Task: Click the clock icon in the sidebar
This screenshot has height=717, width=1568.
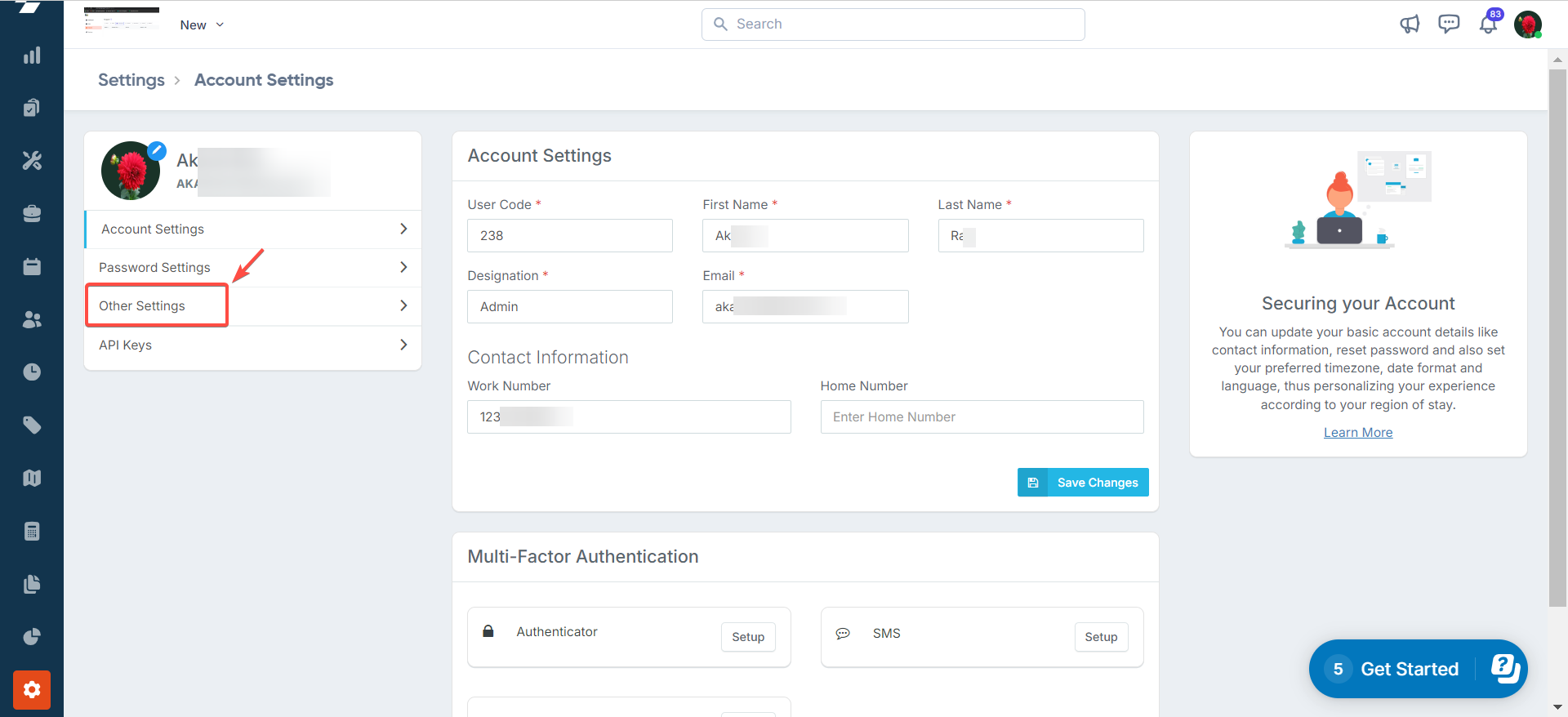Action: pyautogui.click(x=32, y=372)
